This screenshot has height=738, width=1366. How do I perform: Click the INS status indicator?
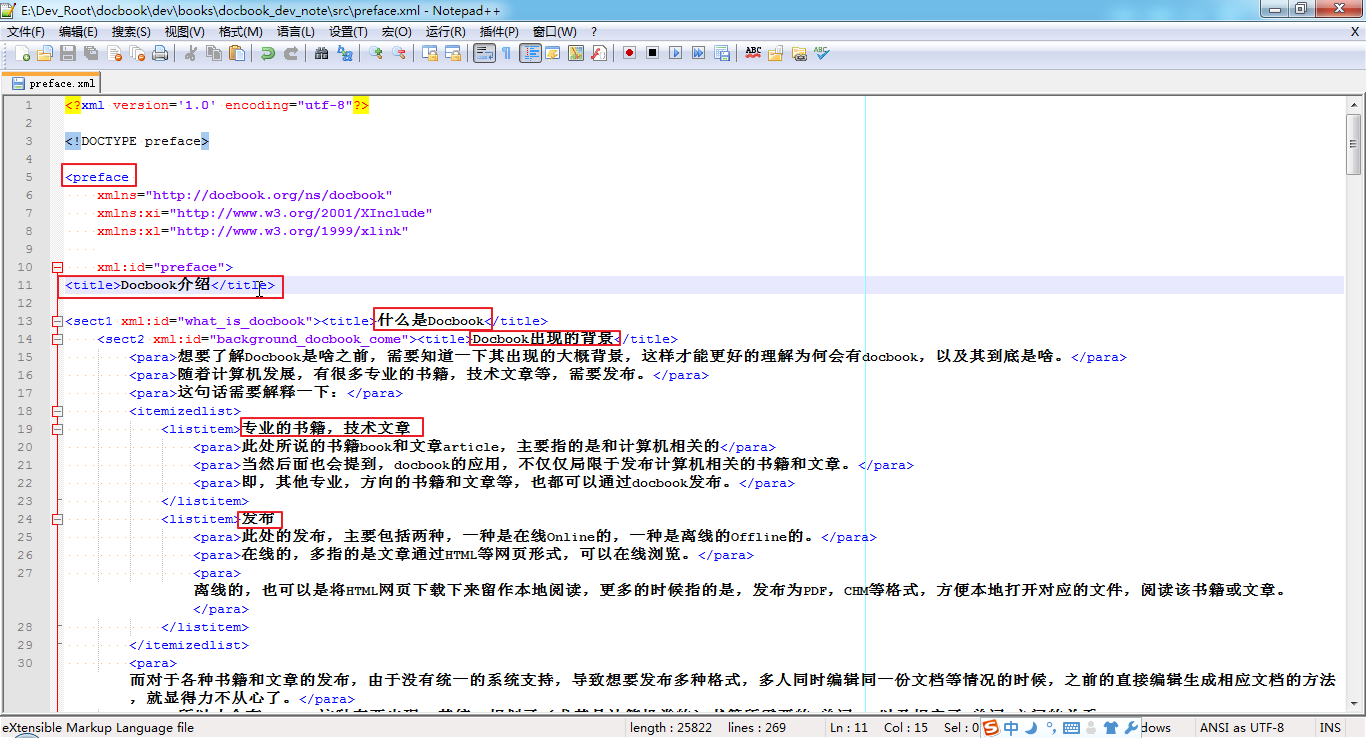click(x=1330, y=727)
